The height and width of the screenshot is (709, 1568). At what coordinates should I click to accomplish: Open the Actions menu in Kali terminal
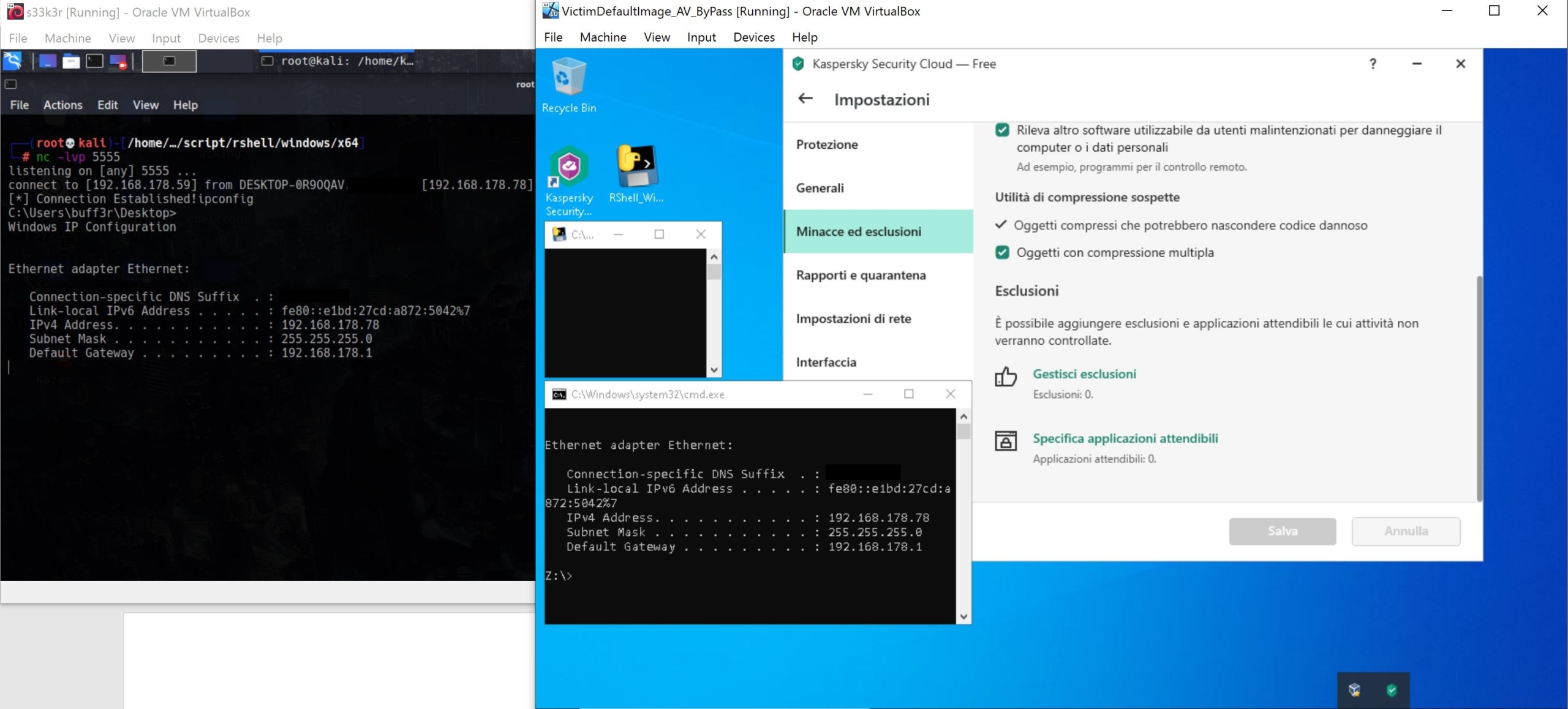coord(62,105)
